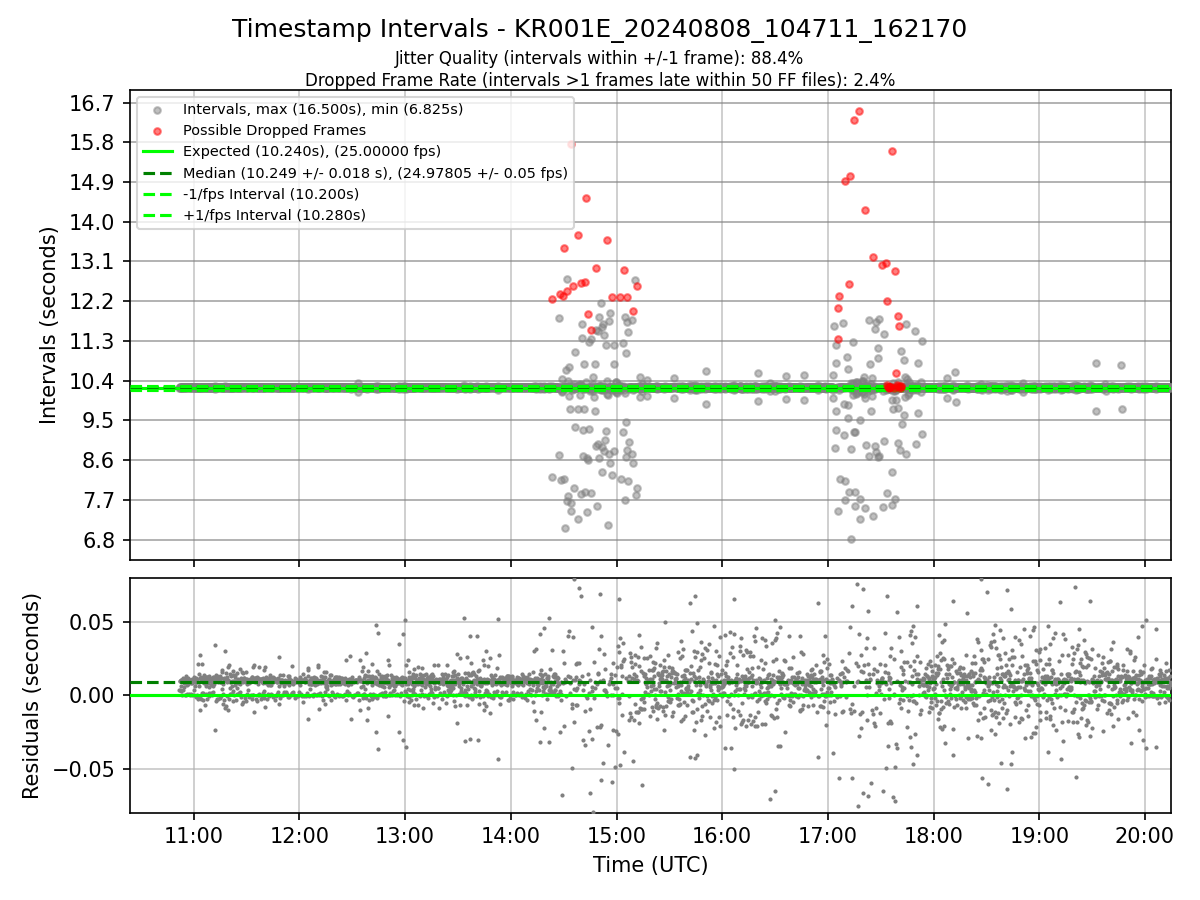Click the gray dot marker in the legend
This screenshot has height=900, width=1200.
pyautogui.click(x=157, y=110)
